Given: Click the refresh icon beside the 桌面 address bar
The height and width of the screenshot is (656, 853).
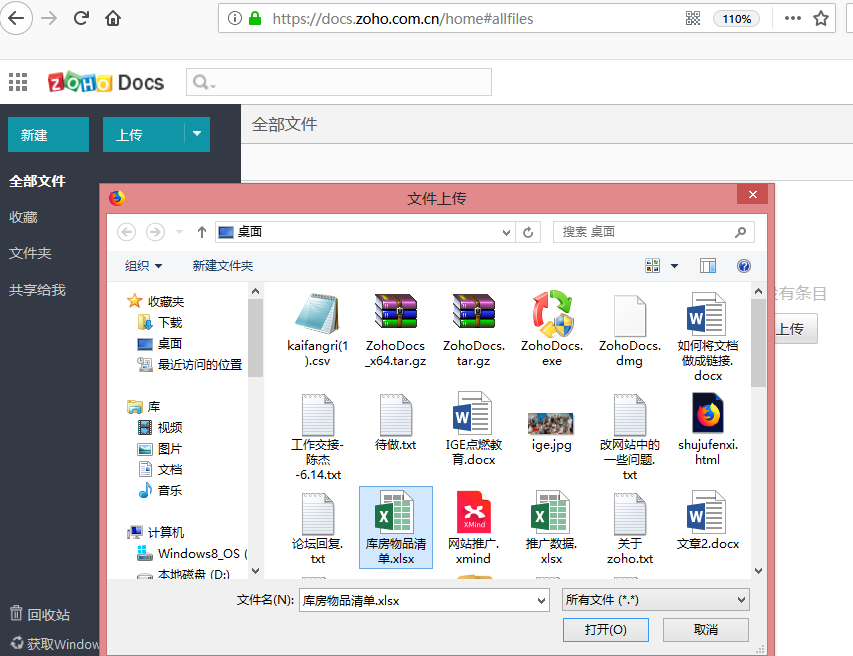Looking at the screenshot, I should 528,231.
